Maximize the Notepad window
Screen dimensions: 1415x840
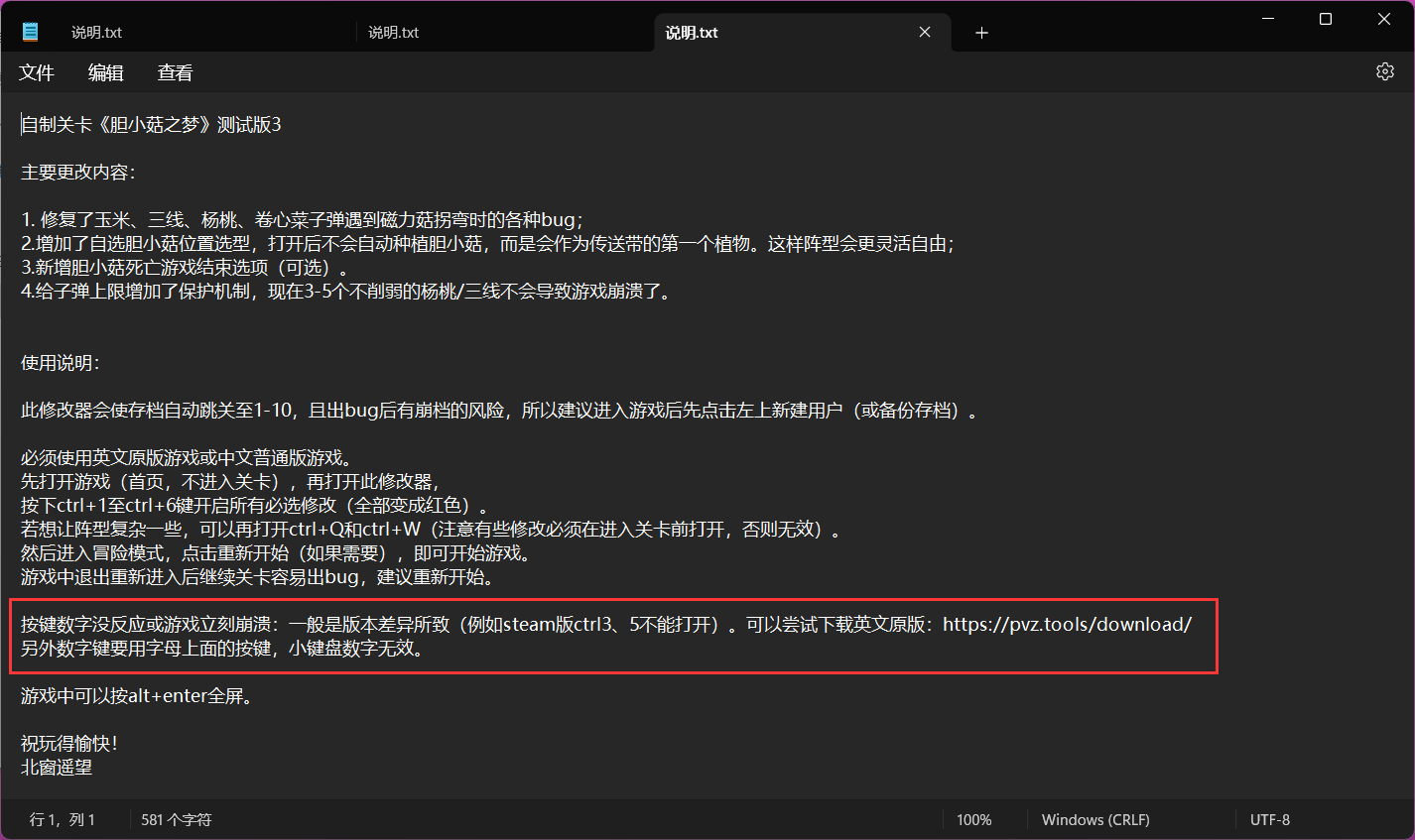[x=1326, y=19]
